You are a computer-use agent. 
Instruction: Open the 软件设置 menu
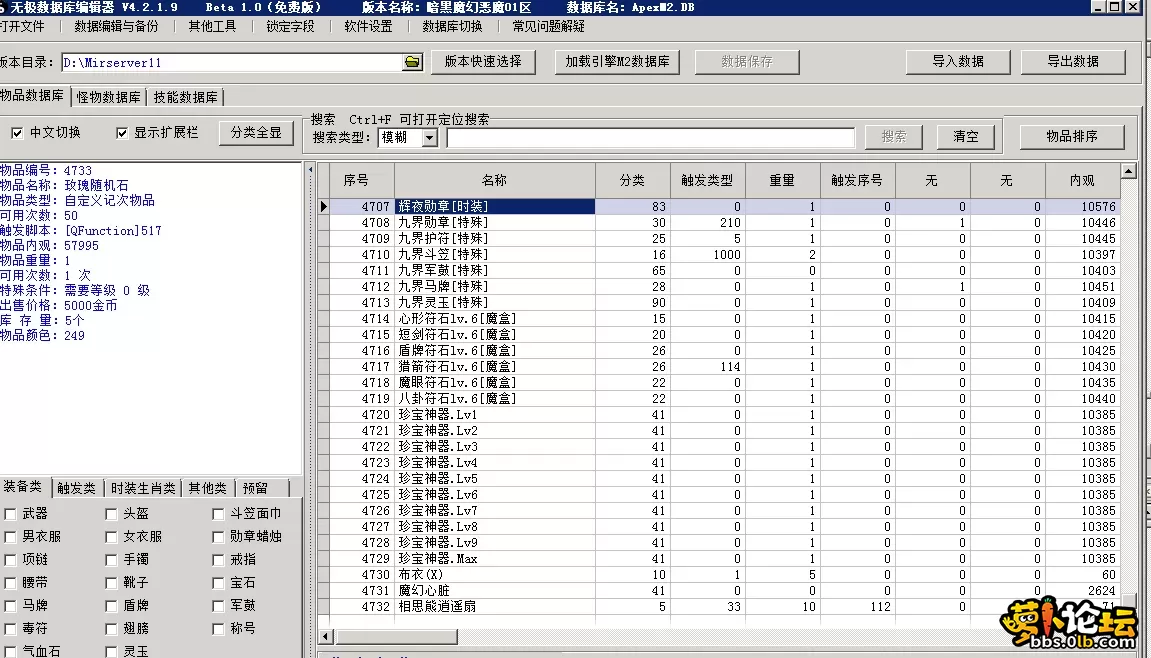coord(368,26)
